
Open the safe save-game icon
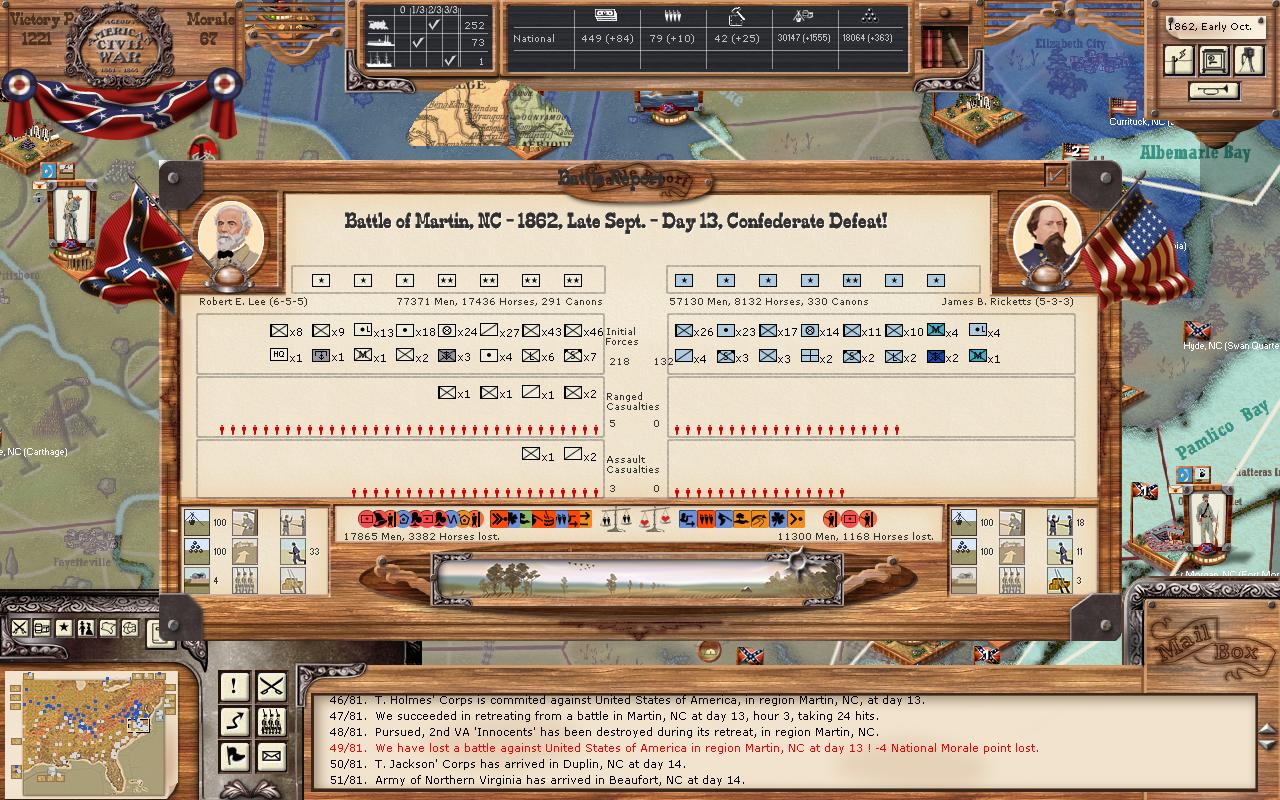coord(1214,60)
